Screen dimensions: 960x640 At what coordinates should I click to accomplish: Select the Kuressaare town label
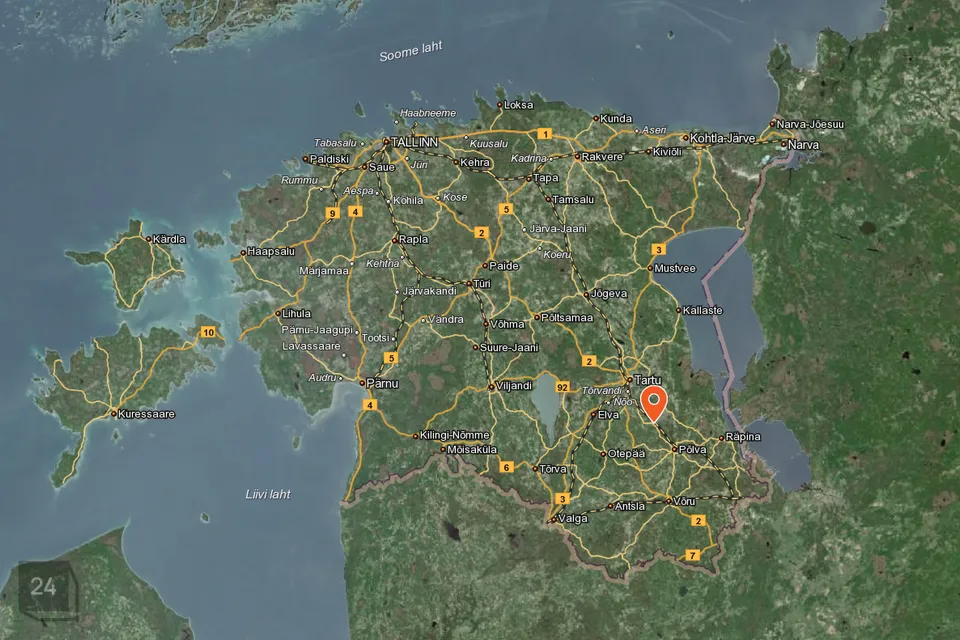point(146,415)
